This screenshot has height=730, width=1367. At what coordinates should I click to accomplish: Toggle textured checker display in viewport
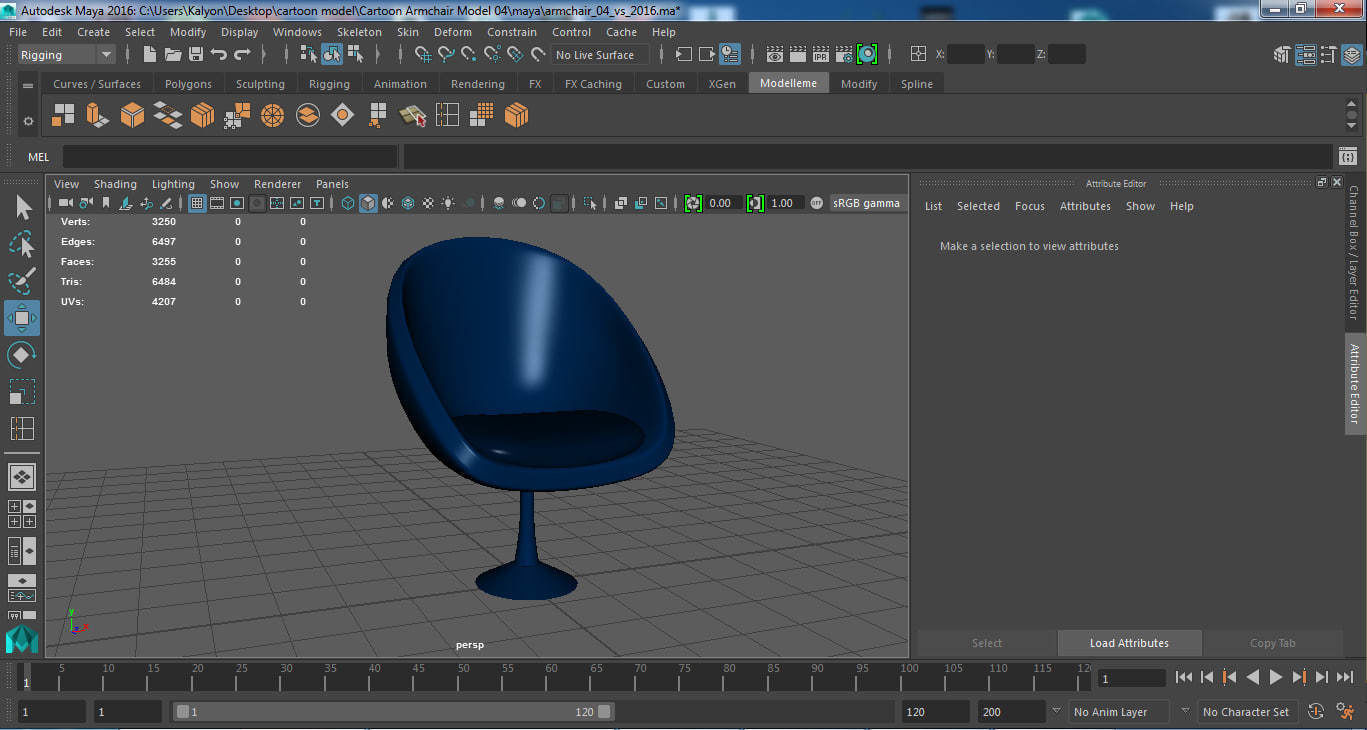[x=429, y=203]
